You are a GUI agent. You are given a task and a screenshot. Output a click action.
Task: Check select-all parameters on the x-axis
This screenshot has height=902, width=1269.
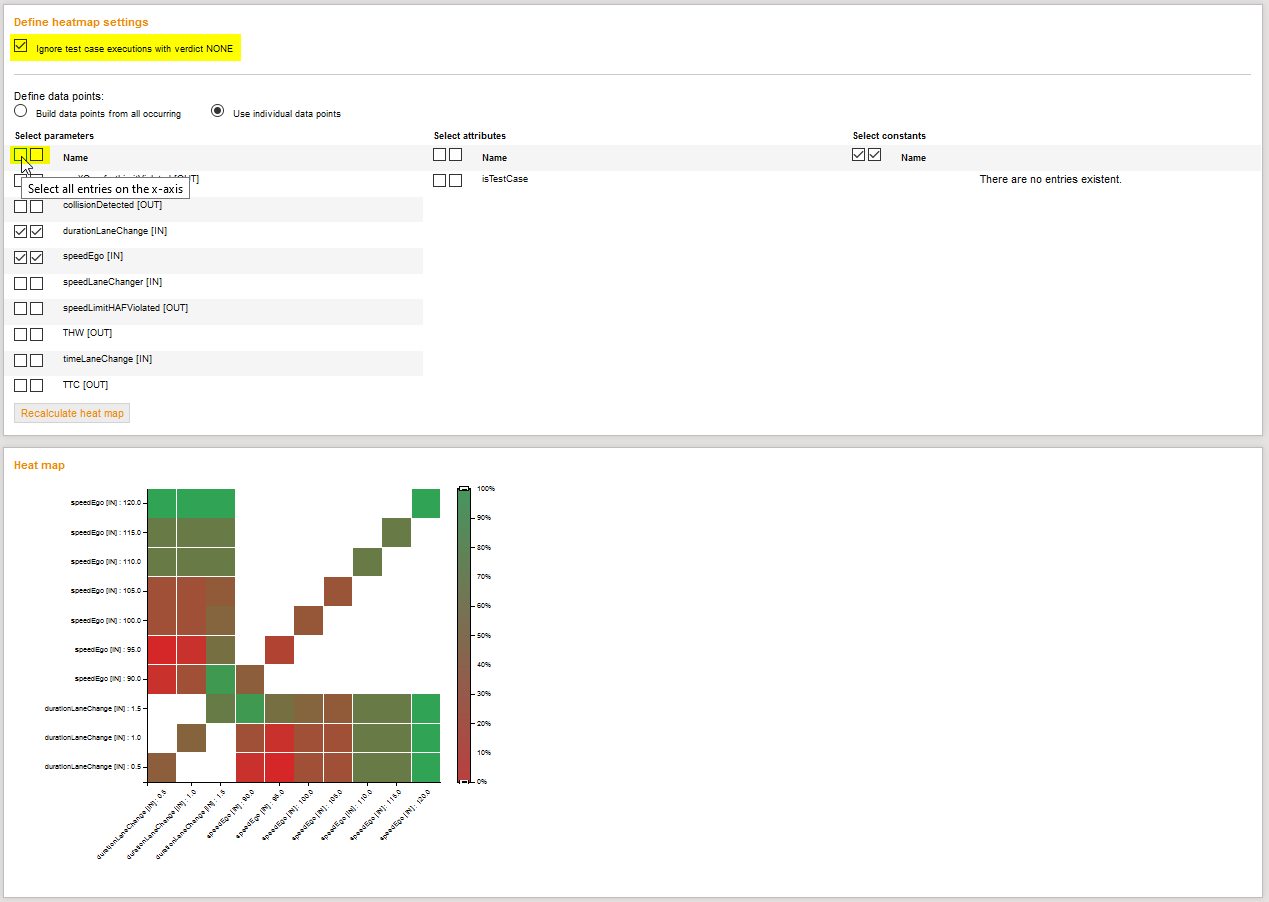[x=21, y=155]
